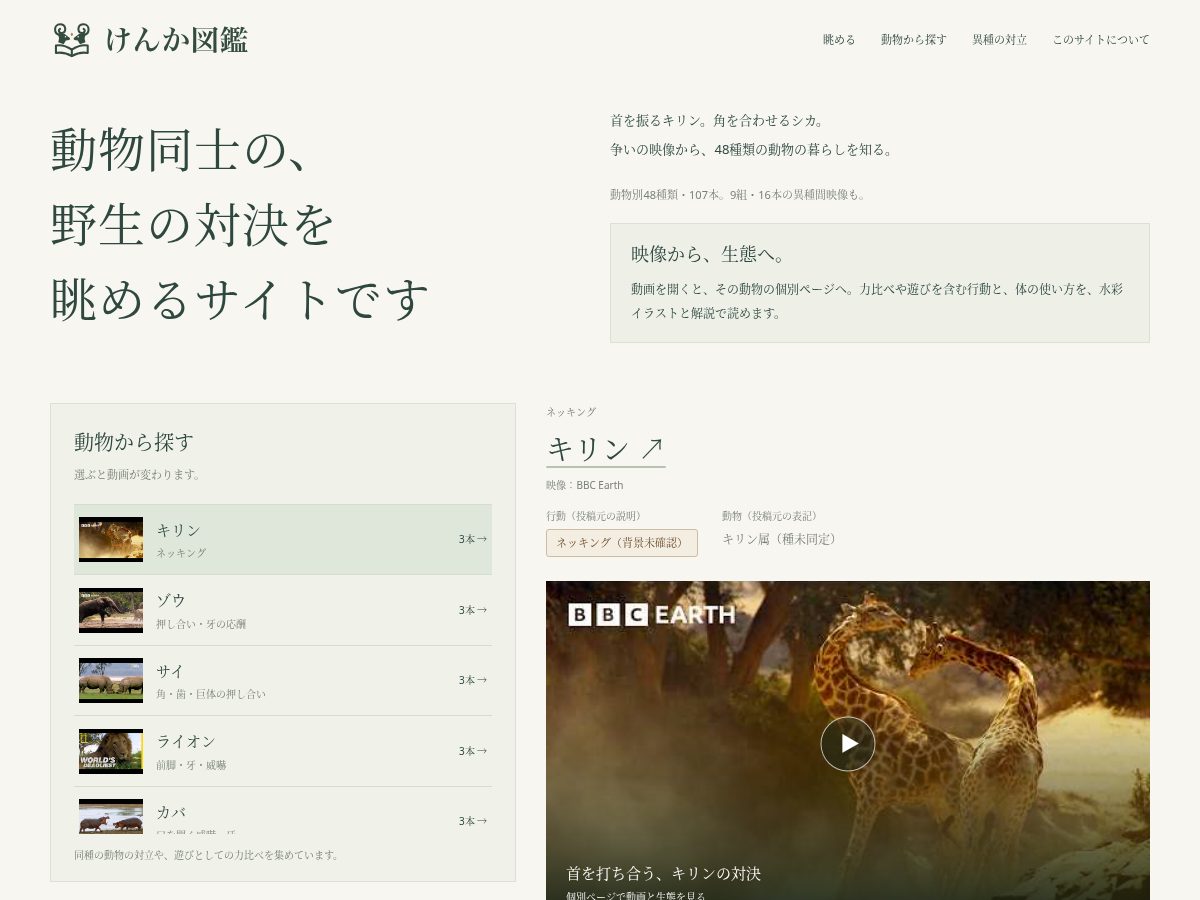1200x900 pixels.
Task: Select the カバ row in the list
Action: coord(283,811)
